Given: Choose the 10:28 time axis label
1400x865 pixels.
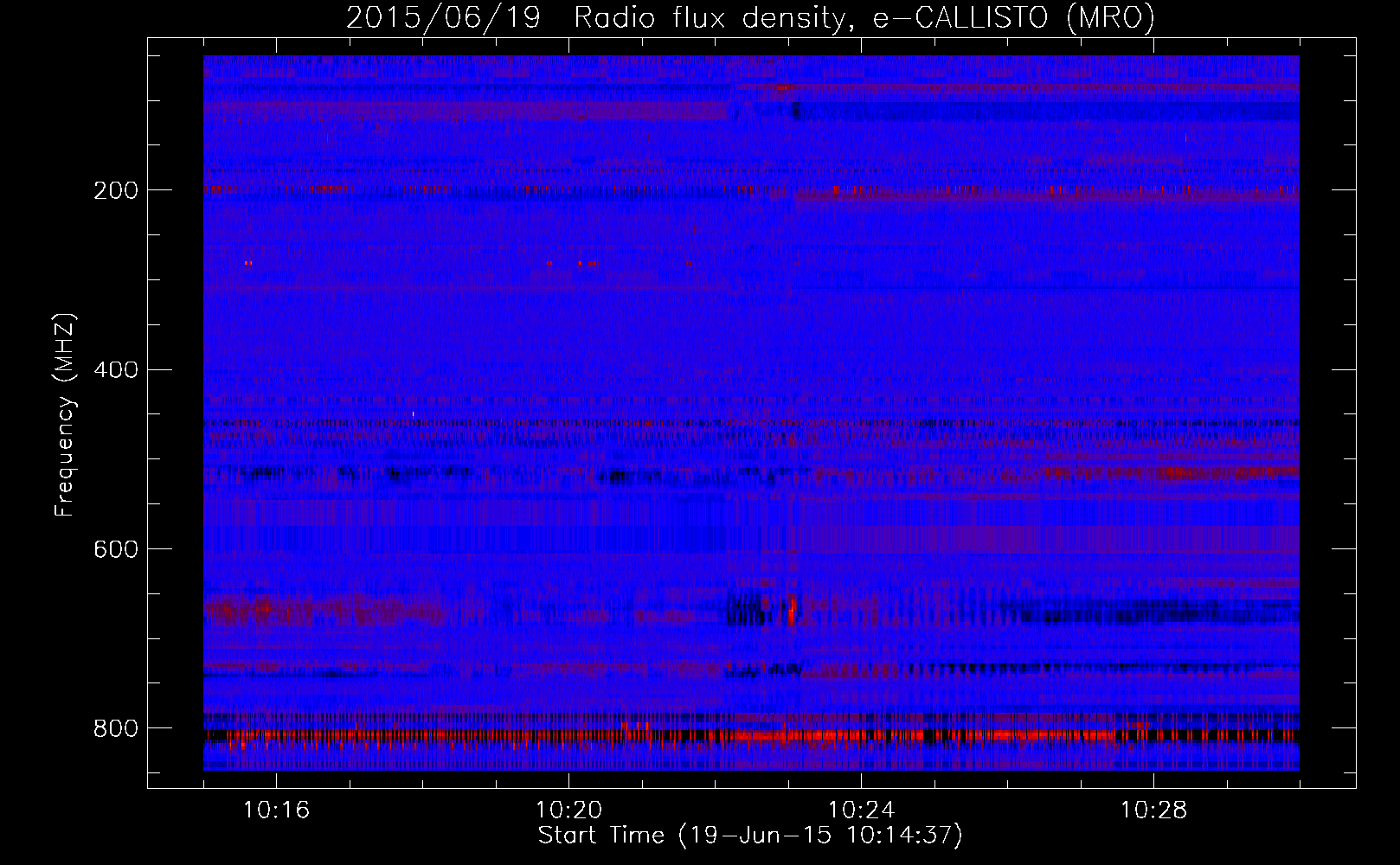Looking at the screenshot, I should click(x=1153, y=810).
